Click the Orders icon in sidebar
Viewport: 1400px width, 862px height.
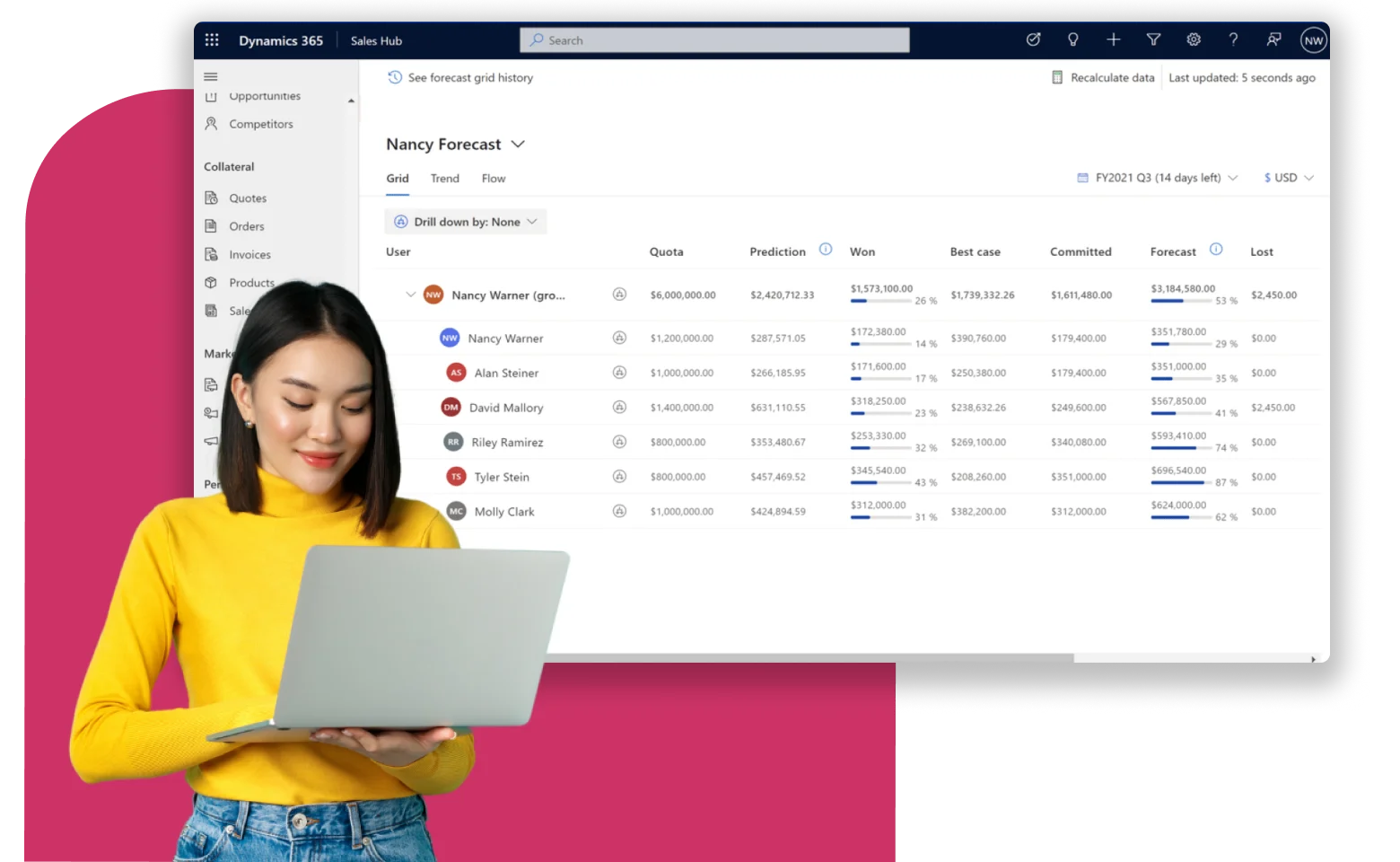pos(211,225)
